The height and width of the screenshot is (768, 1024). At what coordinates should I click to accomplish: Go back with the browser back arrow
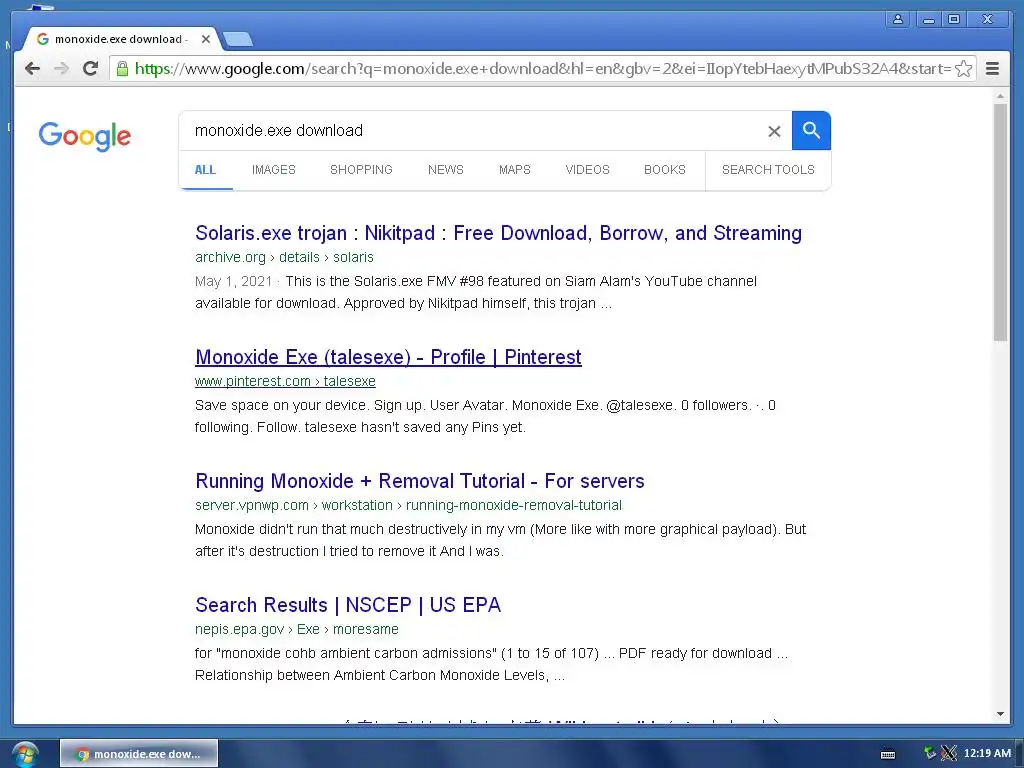coord(32,69)
